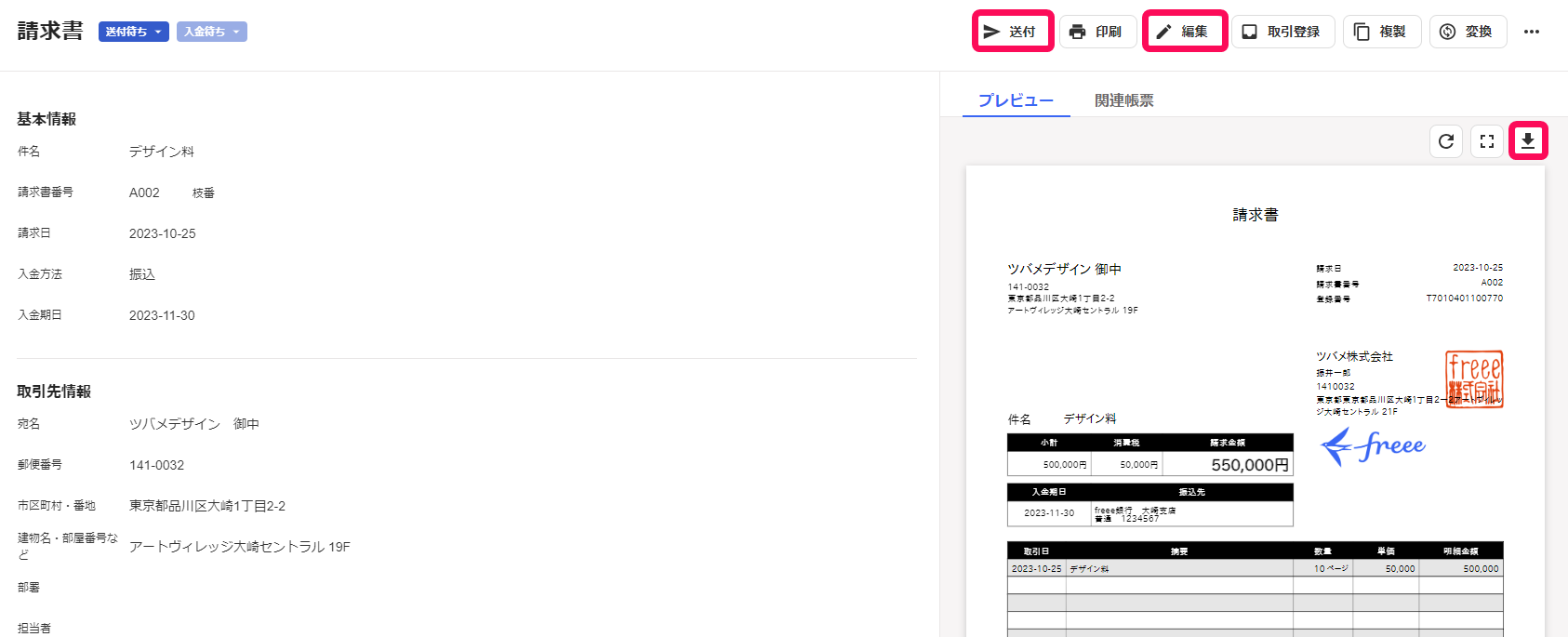Click the 件名 value デザイン料
The width and height of the screenshot is (1568, 637).
[162, 152]
